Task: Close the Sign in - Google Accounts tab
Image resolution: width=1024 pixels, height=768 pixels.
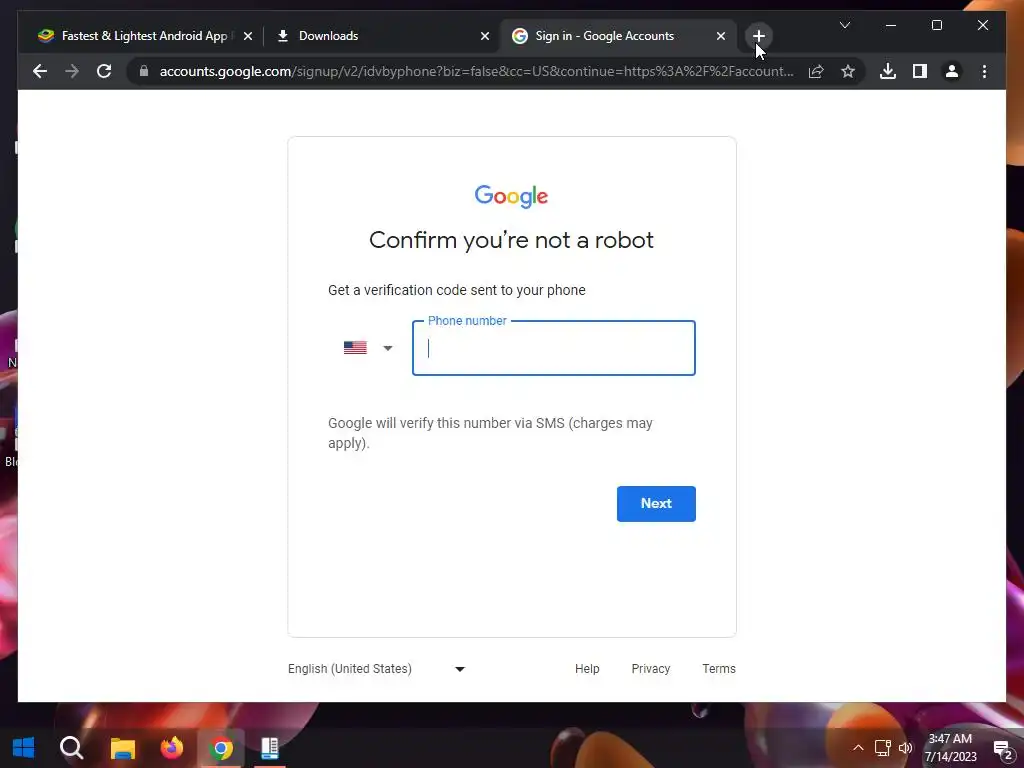Action: tap(720, 36)
